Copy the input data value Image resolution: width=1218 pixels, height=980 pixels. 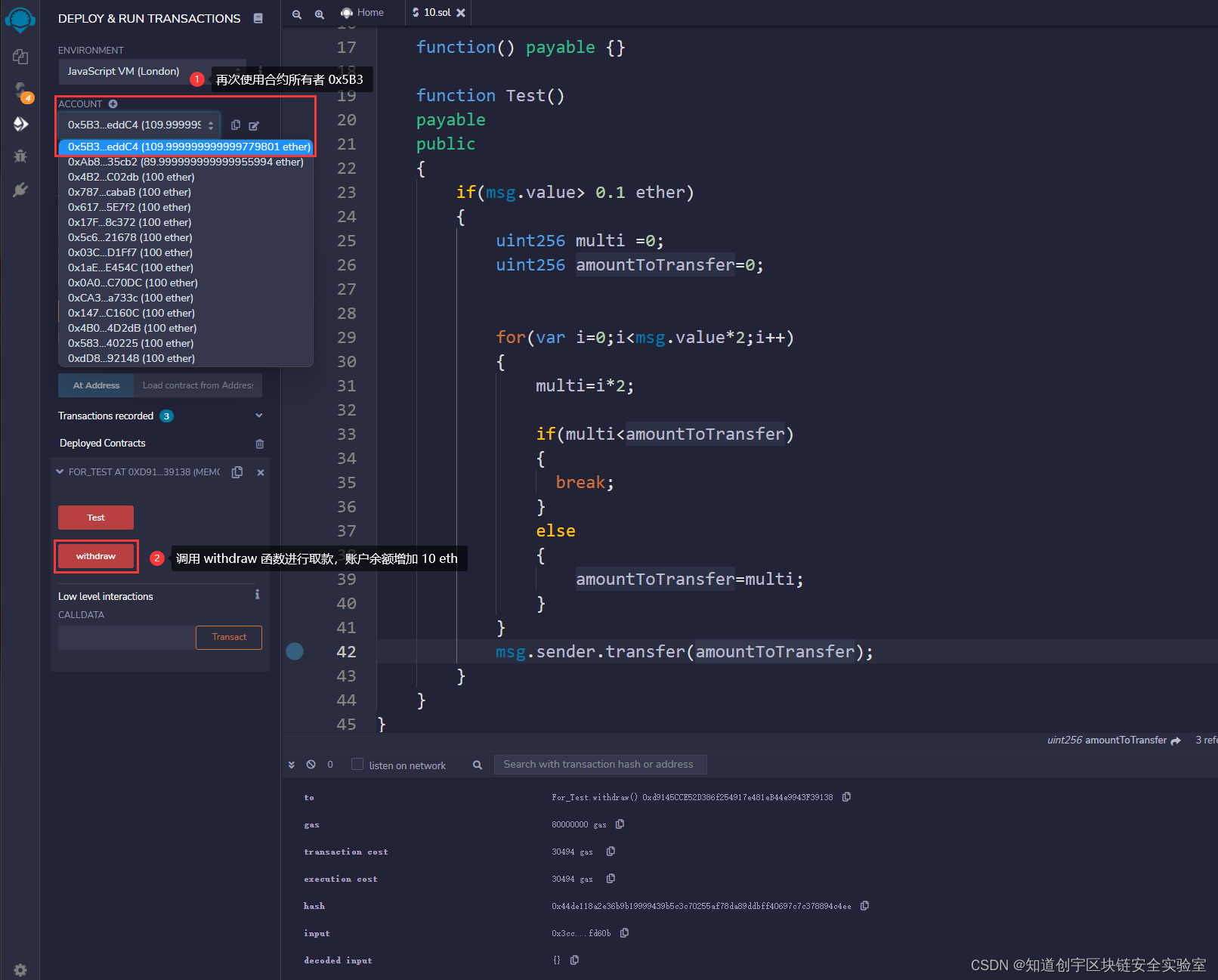625,933
